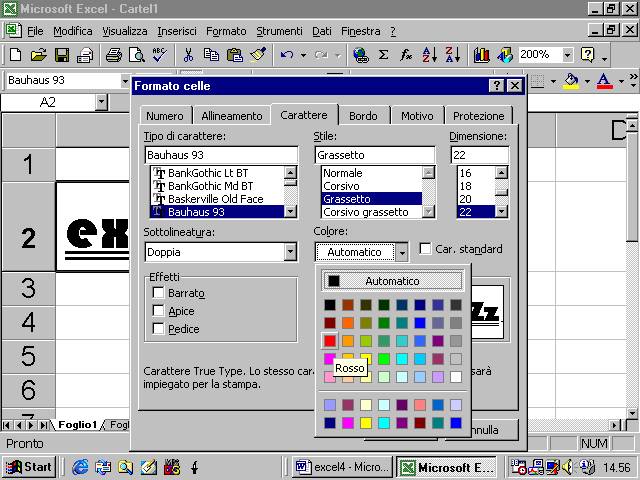Open the toolbar font name dropdown arrow
The width and height of the screenshot is (640, 480).
click(125, 81)
